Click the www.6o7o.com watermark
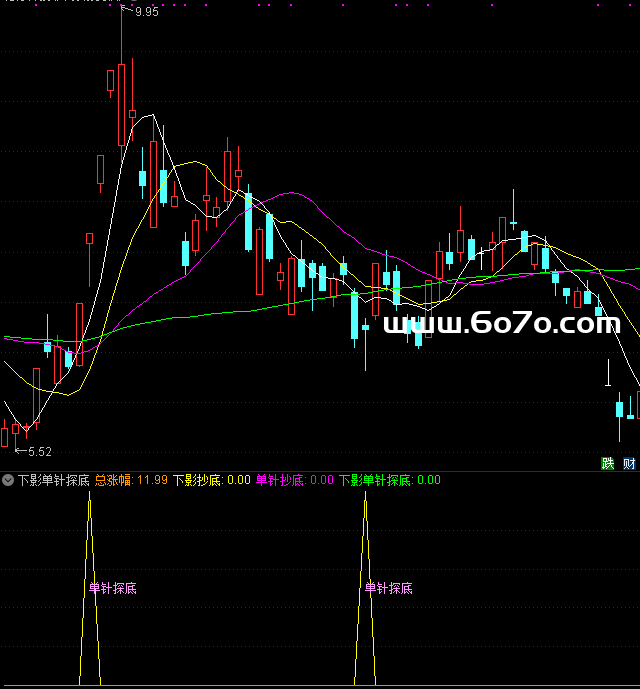The width and height of the screenshot is (640, 689). [x=501, y=324]
